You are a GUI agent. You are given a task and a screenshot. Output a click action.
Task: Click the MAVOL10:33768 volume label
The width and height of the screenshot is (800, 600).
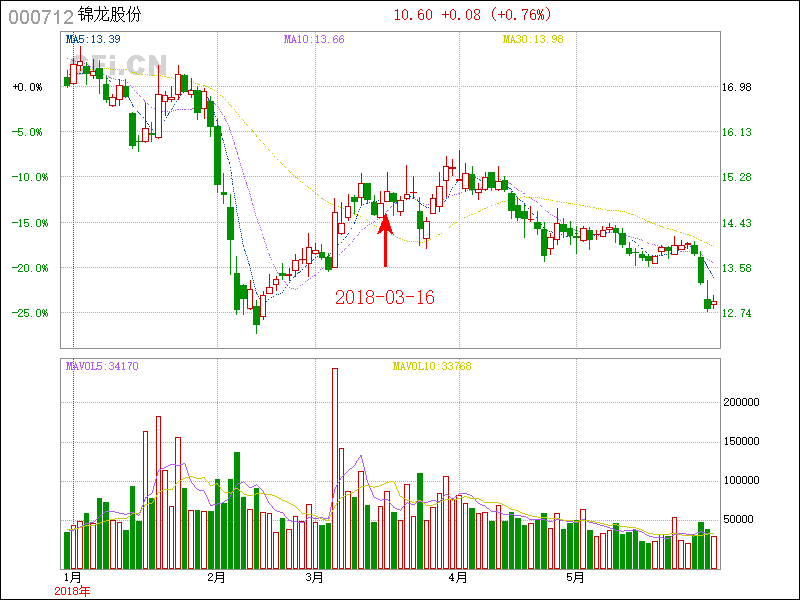click(431, 367)
